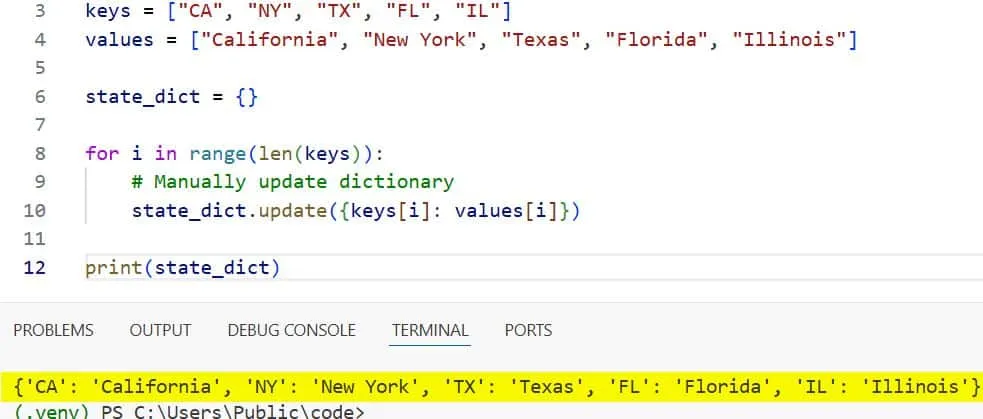
Task: Click the highlighted dictionary output in terminal
Action: click(x=490, y=385)
